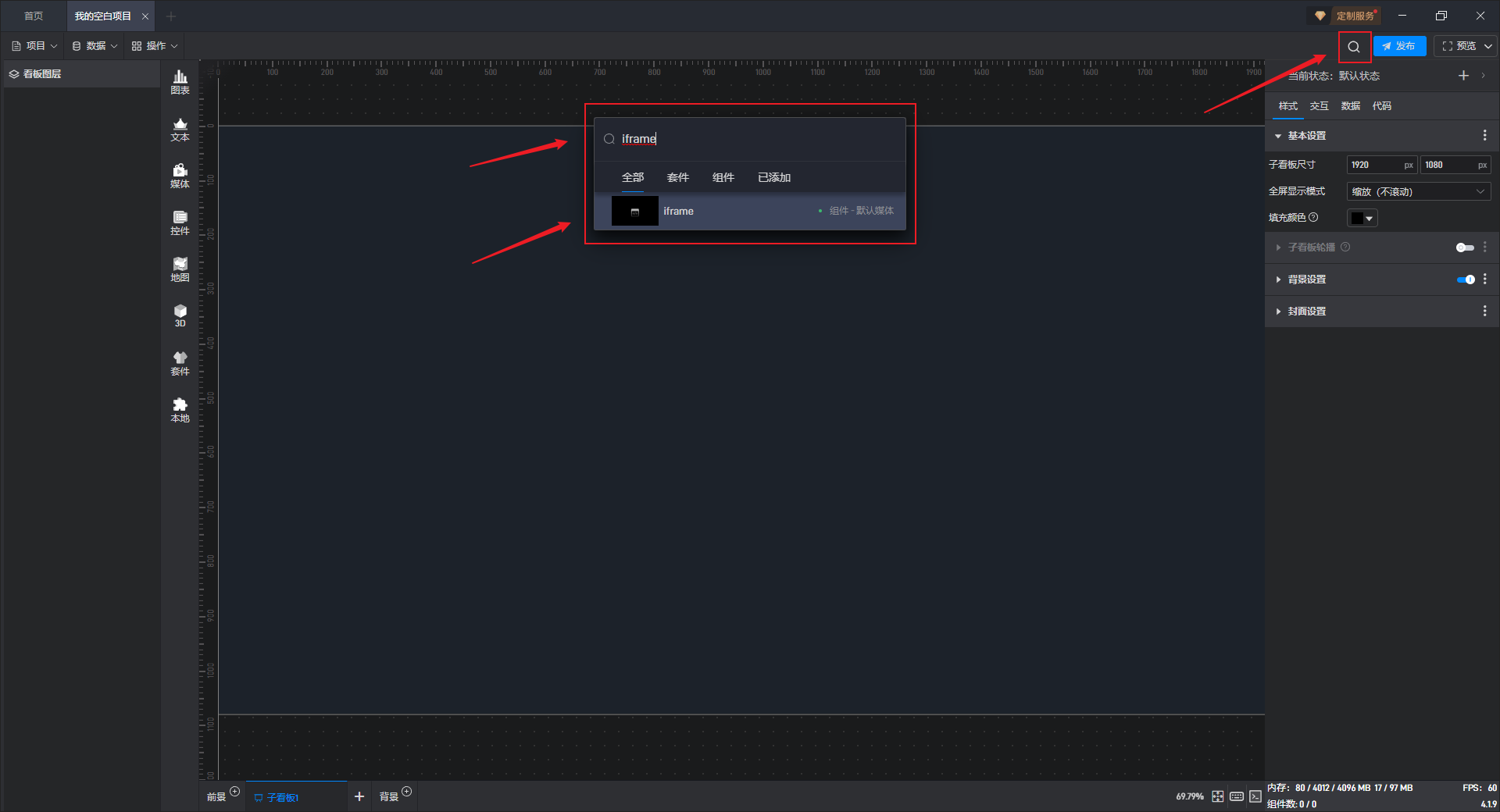Enable the 子看板轮播 toggle

point(1465,248)
